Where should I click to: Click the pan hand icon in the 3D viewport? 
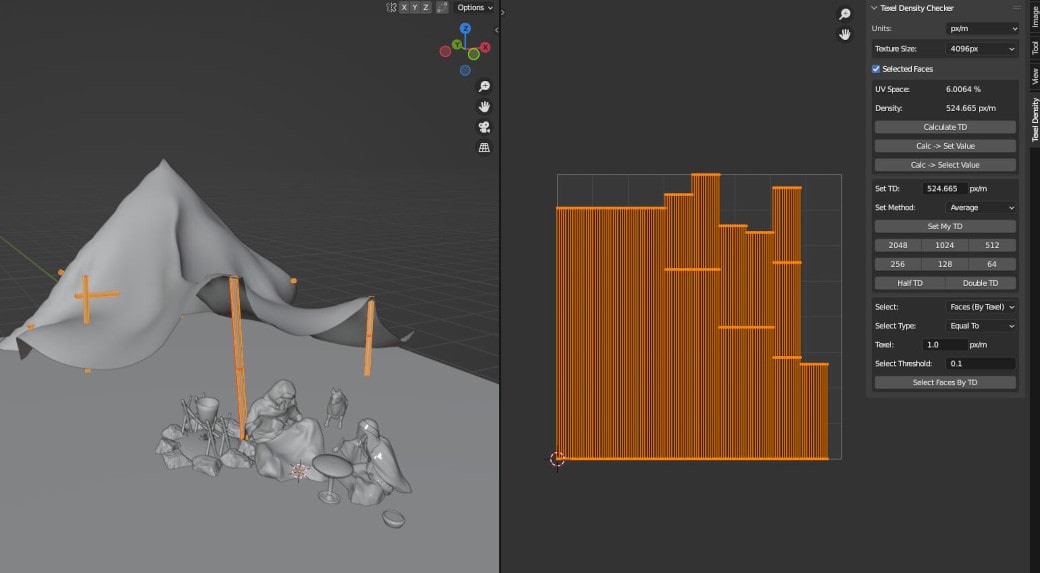click(484, 107)
